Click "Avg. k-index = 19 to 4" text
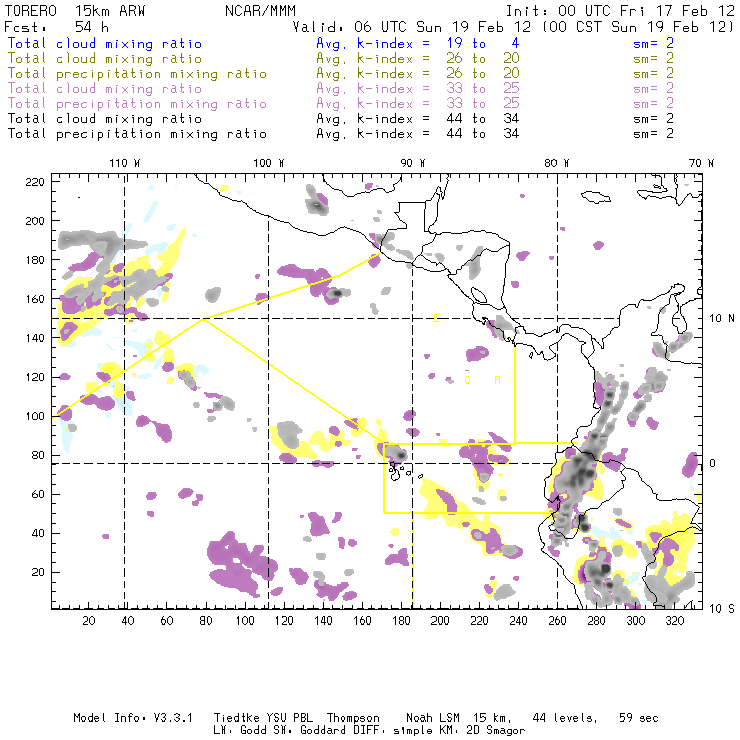The height and width of the screenshot is (740, 740). [x=418, y=43]
